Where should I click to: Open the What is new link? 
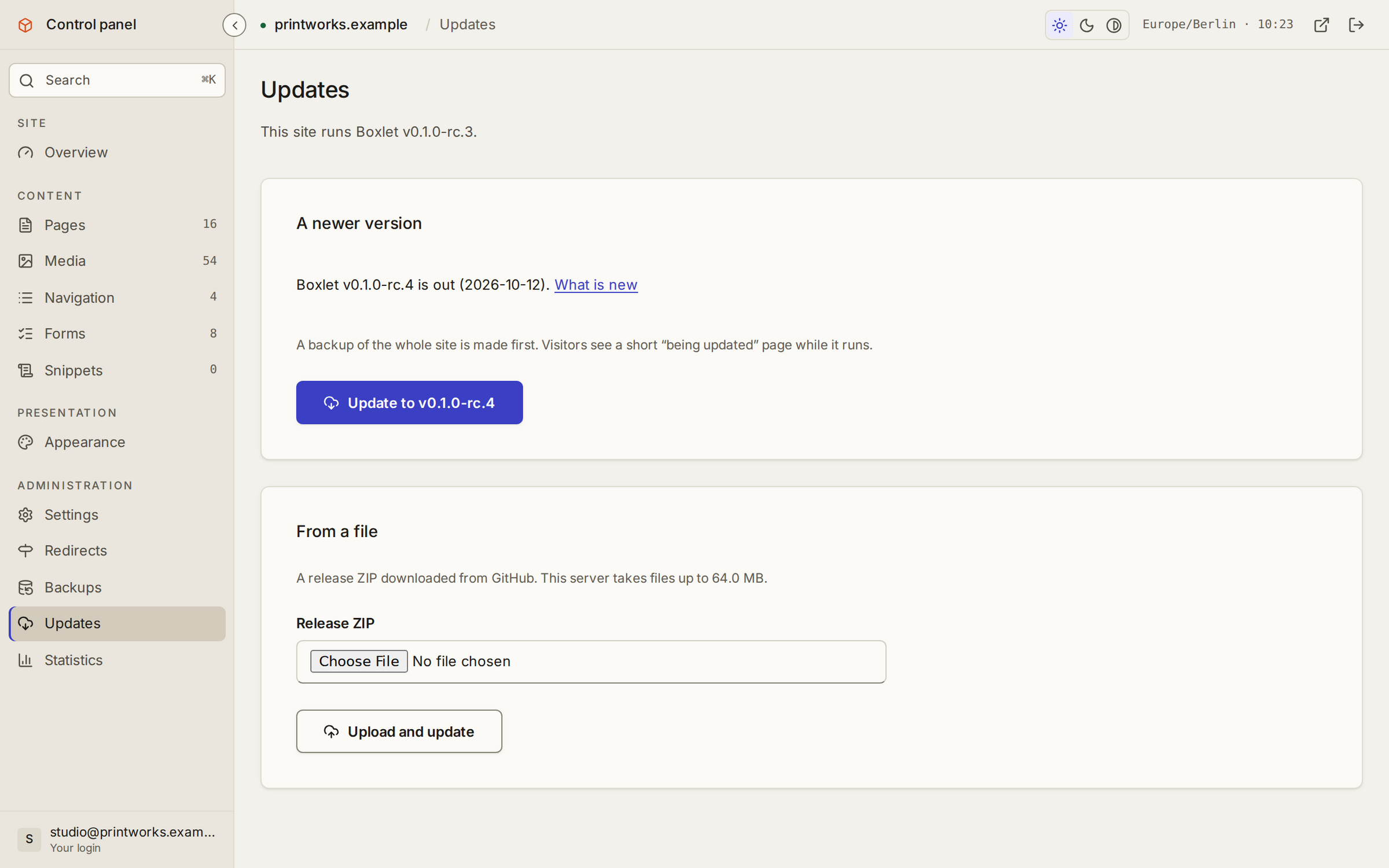596,285
